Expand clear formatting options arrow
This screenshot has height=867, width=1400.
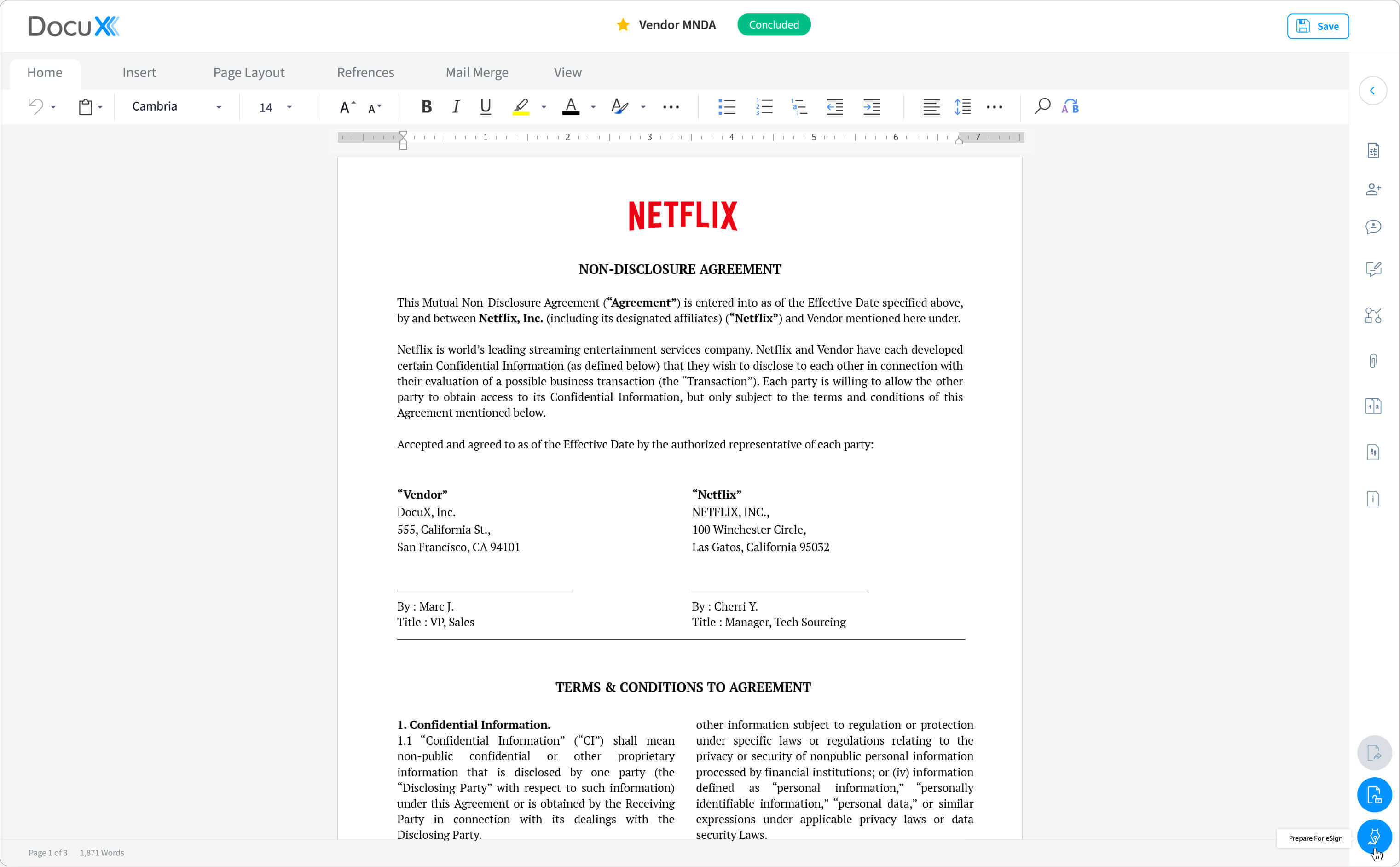click(x=643, y=107)
